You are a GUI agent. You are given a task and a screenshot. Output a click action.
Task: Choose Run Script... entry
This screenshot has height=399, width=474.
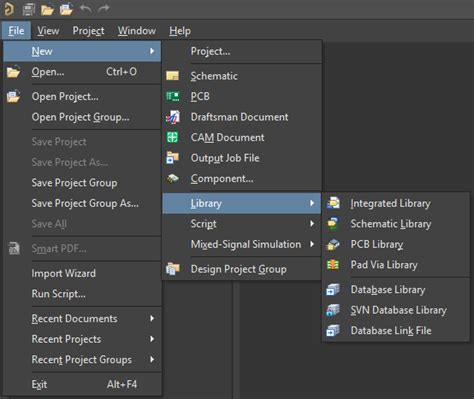[82, 294]
